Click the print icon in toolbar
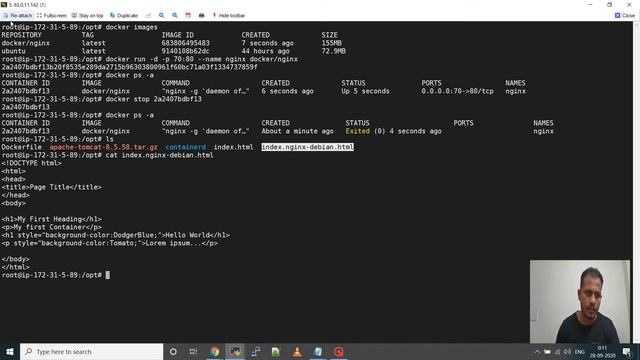This screenshot has height=360, width=640. tap(202, 16)
